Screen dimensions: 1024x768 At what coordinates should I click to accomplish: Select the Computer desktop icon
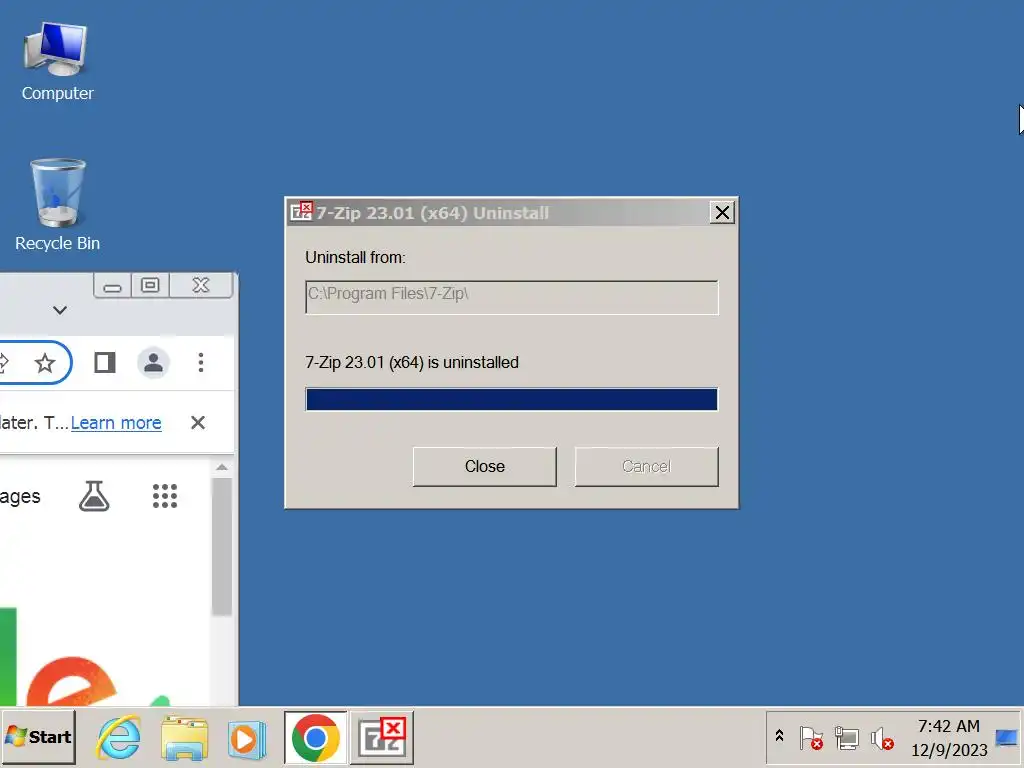coord(57,62)
